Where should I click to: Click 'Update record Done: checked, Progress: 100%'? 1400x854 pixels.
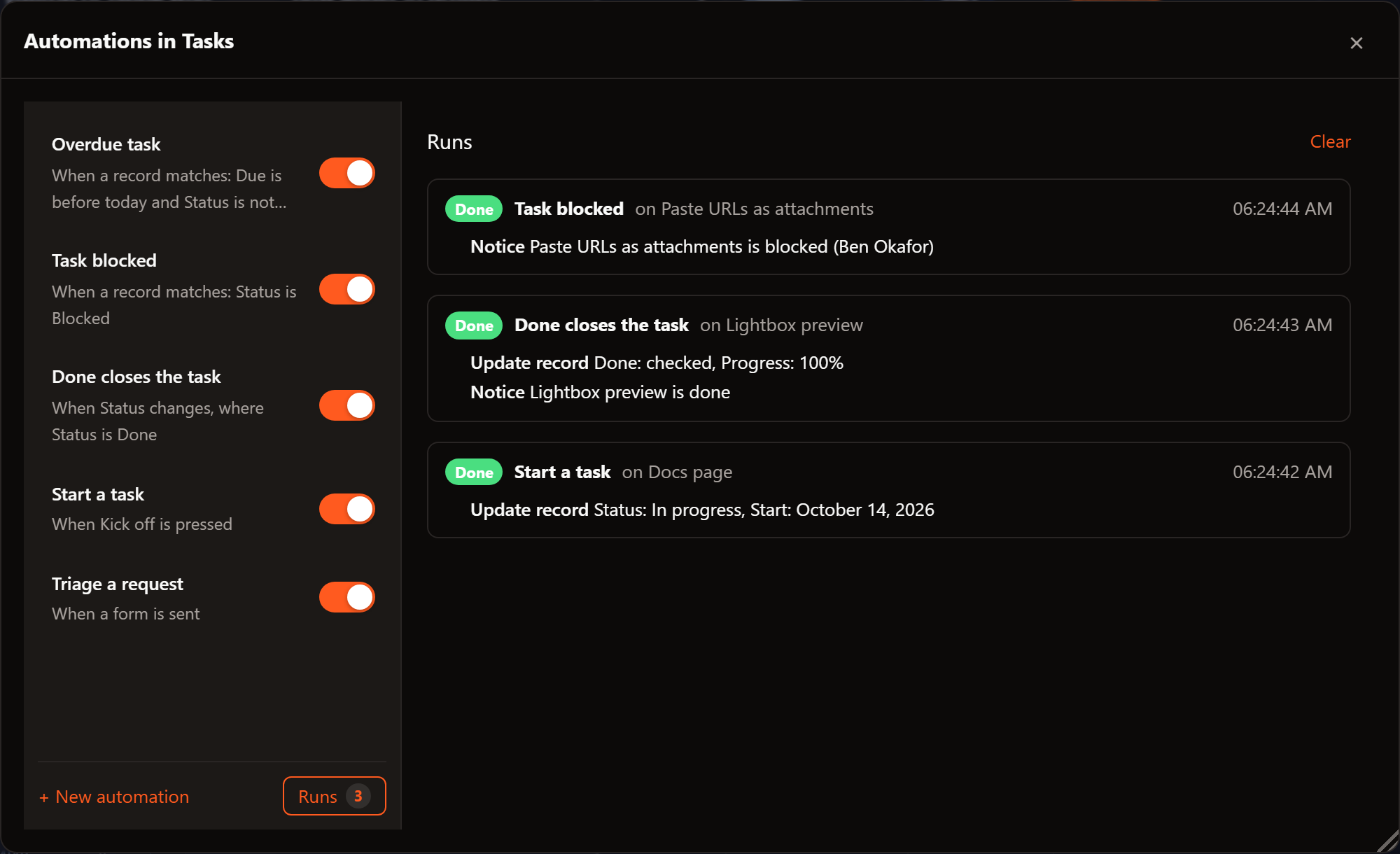657,363
